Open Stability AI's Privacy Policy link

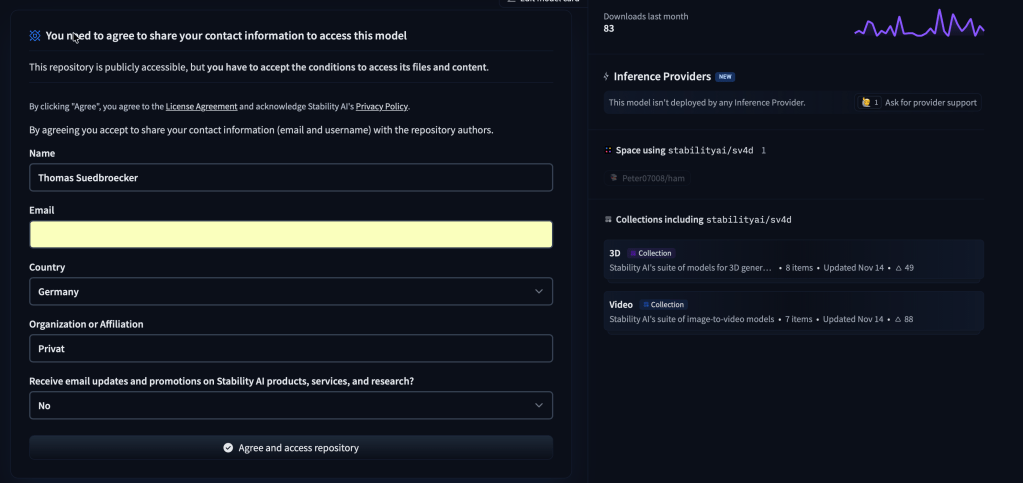[381, 106]
